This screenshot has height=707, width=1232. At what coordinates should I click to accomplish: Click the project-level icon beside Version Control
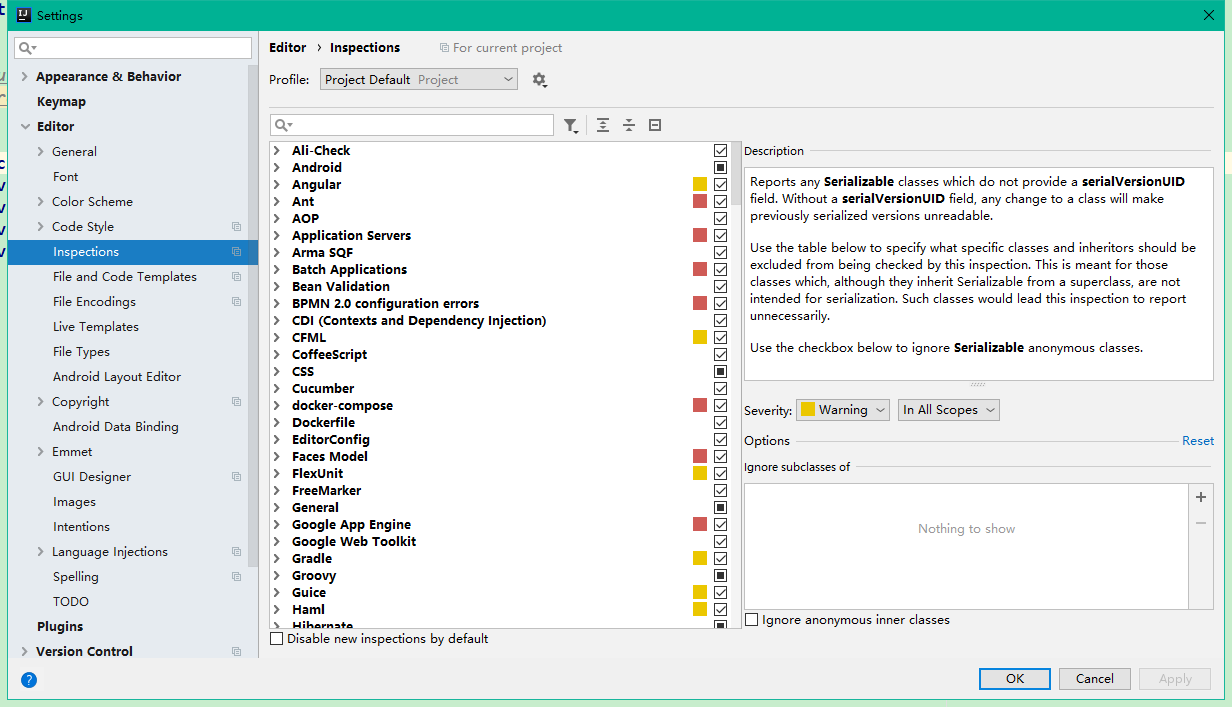pyautogui.click(x=237, y=652)
